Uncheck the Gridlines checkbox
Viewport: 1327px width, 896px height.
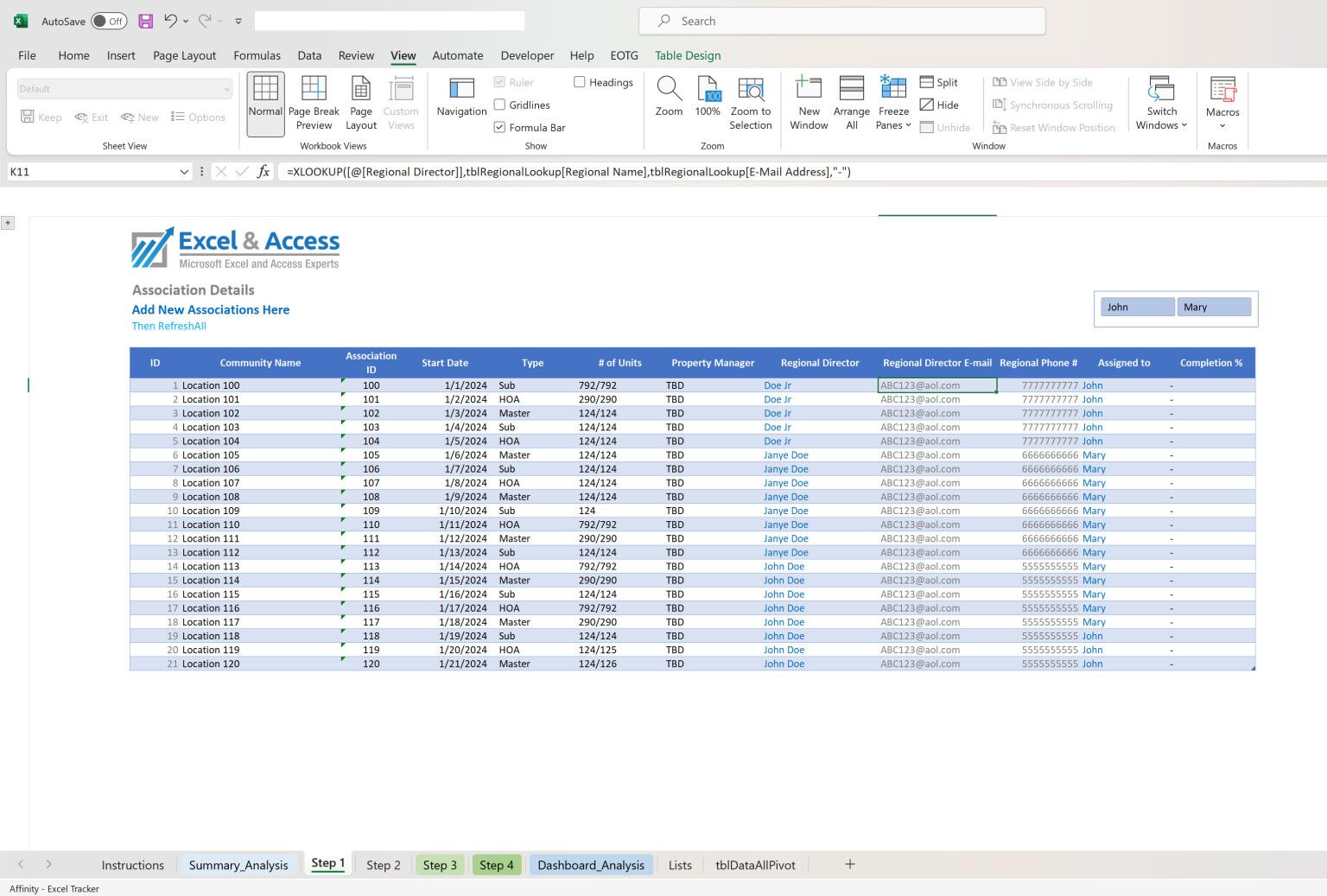pyautogui.click(x=500, y=105)
